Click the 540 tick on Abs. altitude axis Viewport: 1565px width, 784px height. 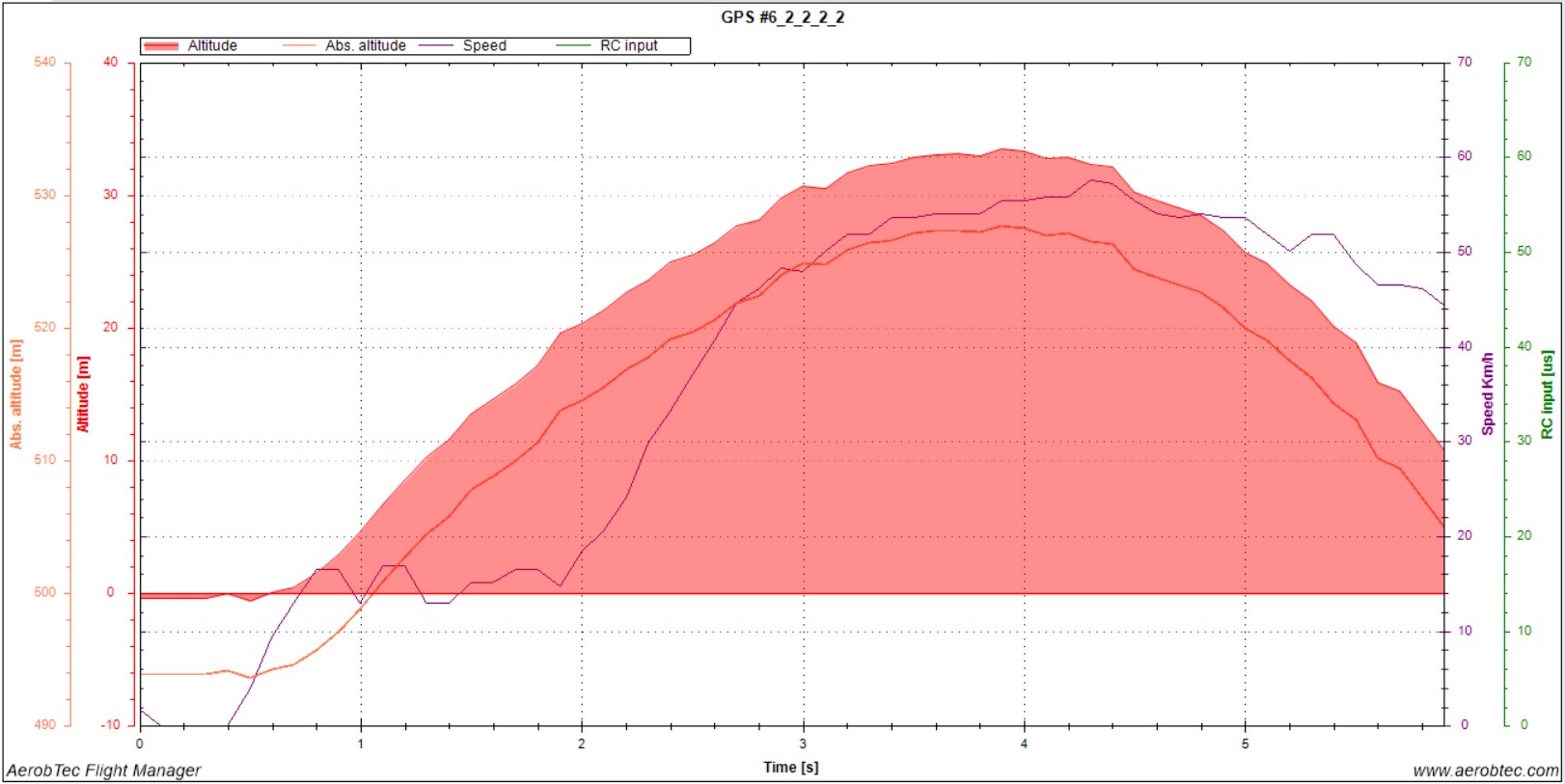[44, 62]
